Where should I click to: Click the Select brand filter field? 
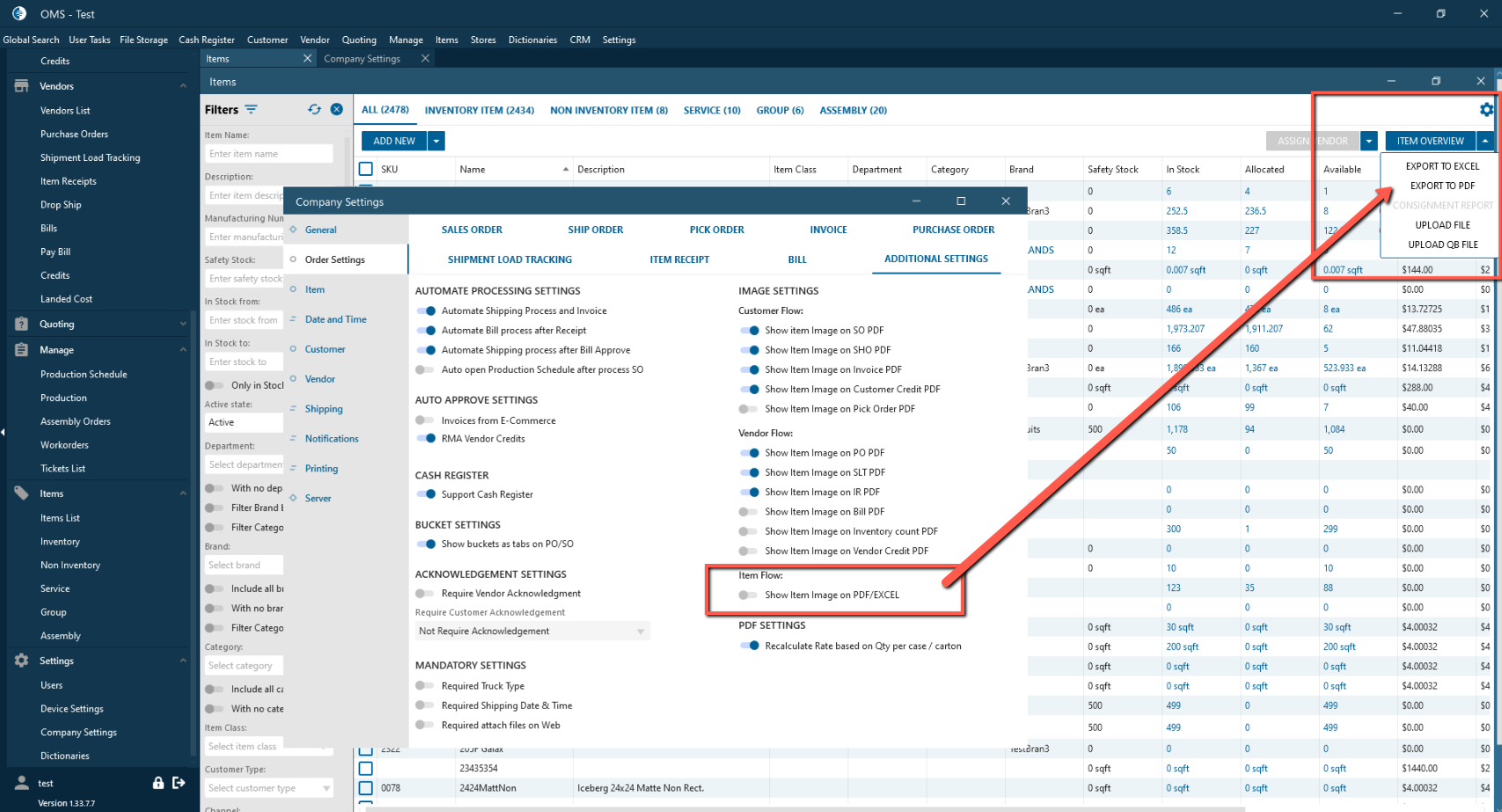point(245,565)
